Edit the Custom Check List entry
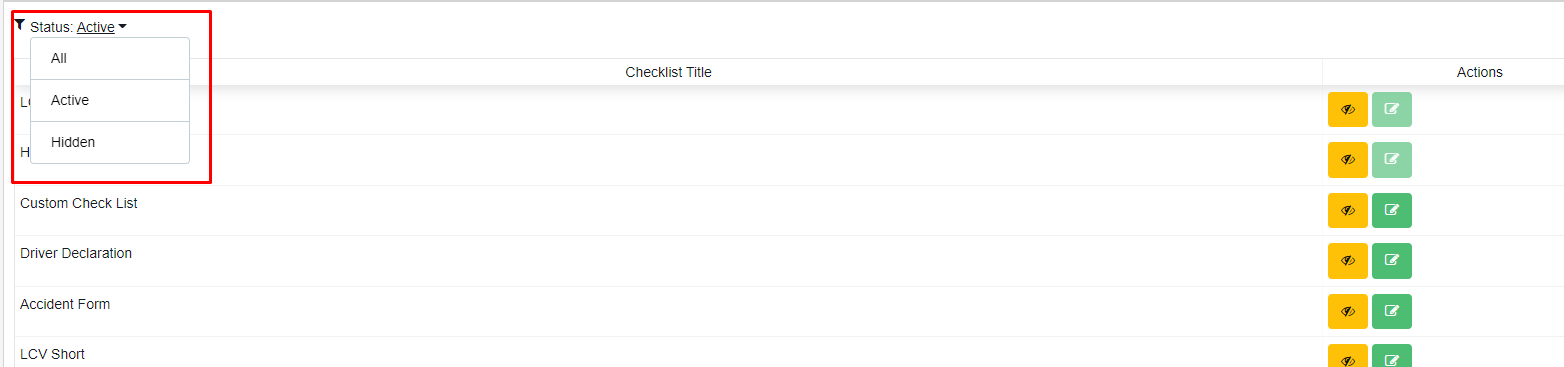The width and height of the screenshot is (1564, 367). 1391,210
